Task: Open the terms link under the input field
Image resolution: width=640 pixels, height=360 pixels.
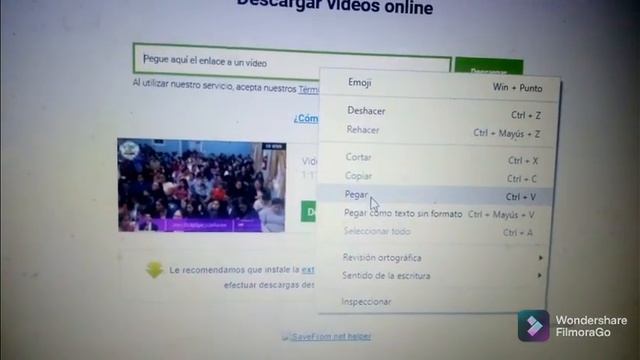Action: [309, 89]
